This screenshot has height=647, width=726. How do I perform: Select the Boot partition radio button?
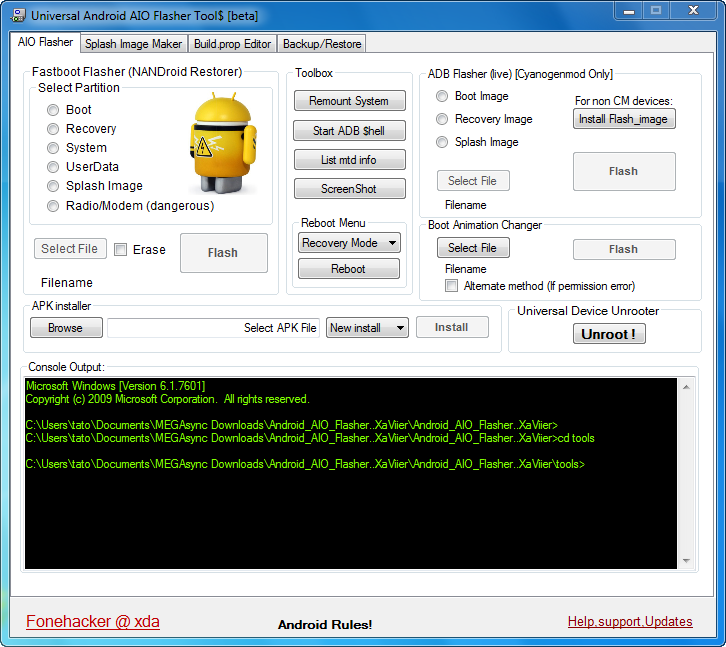click(53, 110)
